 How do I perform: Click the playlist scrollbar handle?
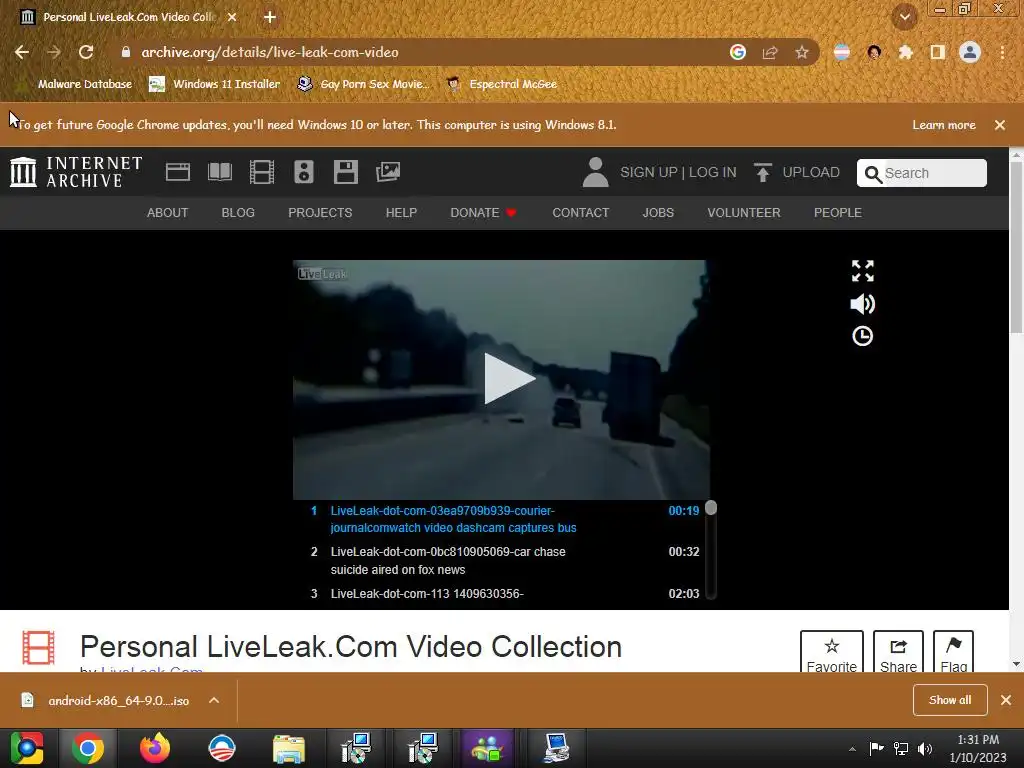(711, 508)
